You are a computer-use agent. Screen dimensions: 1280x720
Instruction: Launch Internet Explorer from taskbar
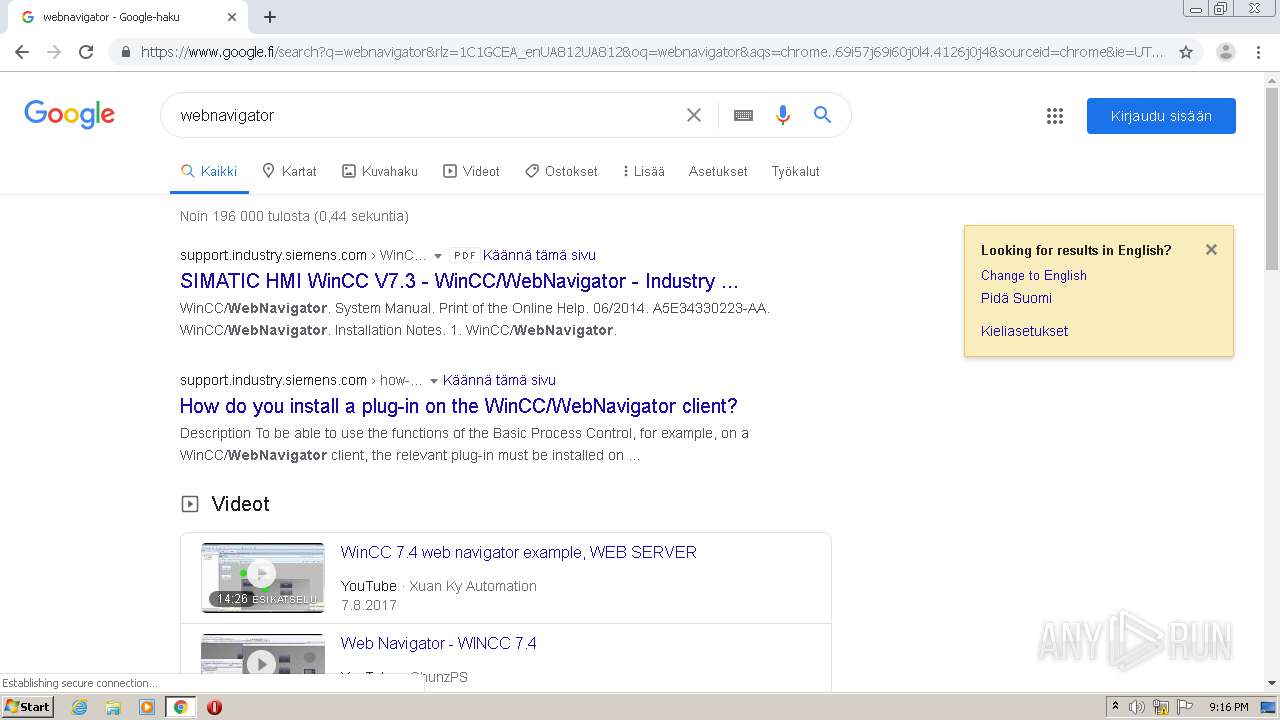[x=79, y=707]
